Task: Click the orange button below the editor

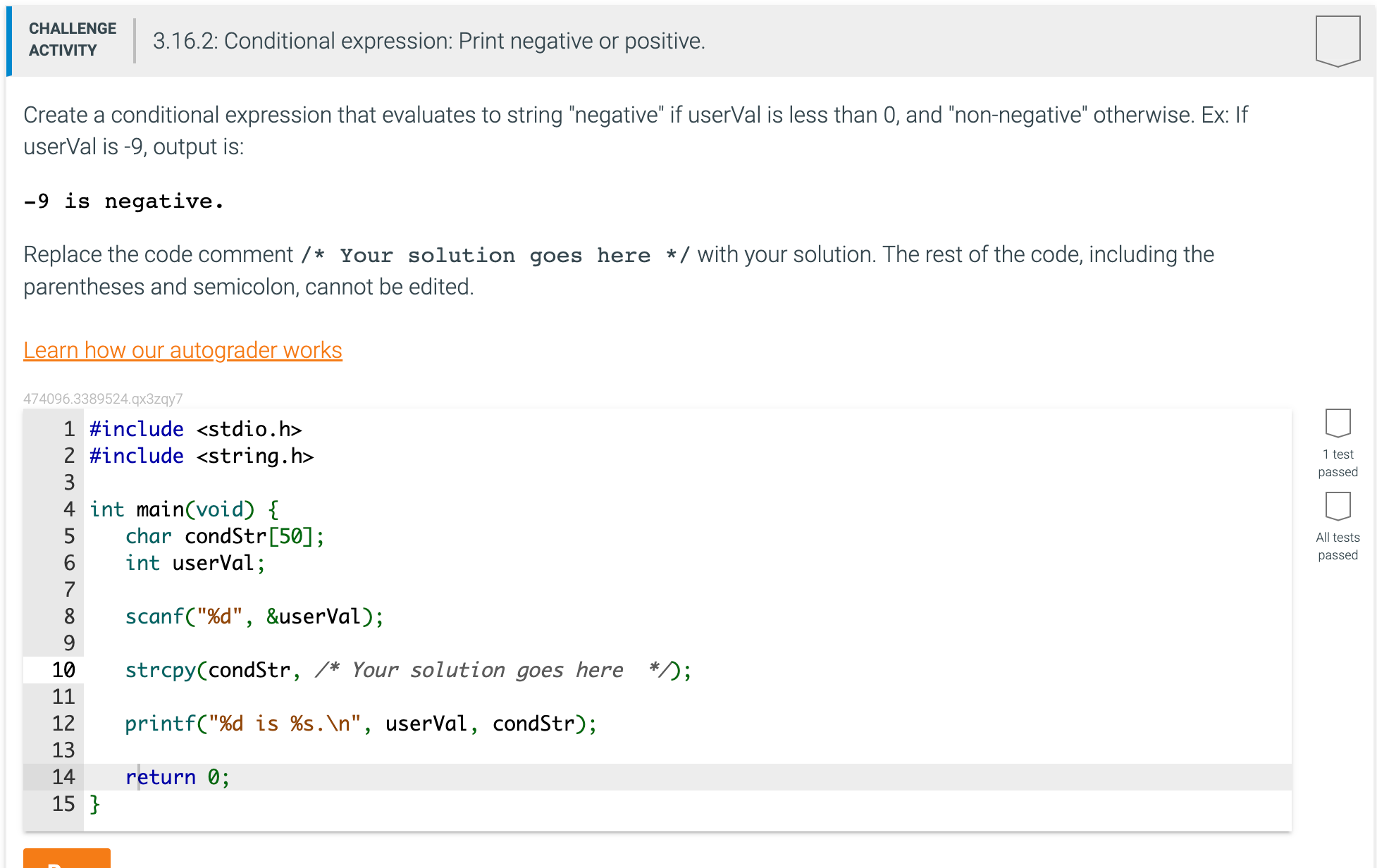Action: pos(67,858)
